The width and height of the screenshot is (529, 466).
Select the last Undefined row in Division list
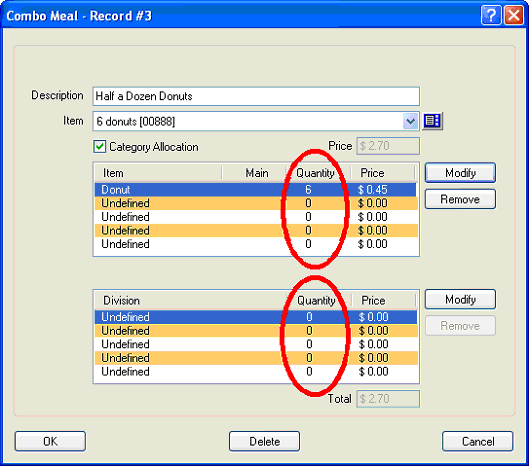(x=255, y=372)
